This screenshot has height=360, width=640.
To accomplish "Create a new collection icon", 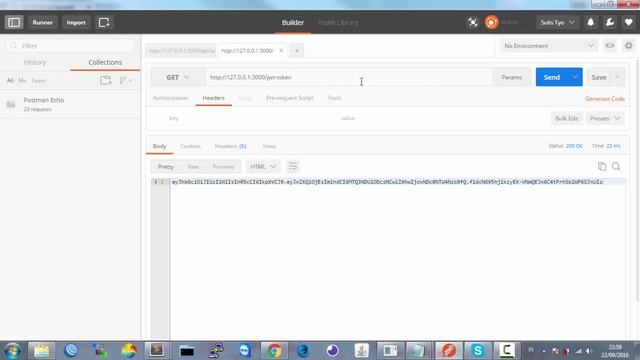I will (x=106, y=80).
